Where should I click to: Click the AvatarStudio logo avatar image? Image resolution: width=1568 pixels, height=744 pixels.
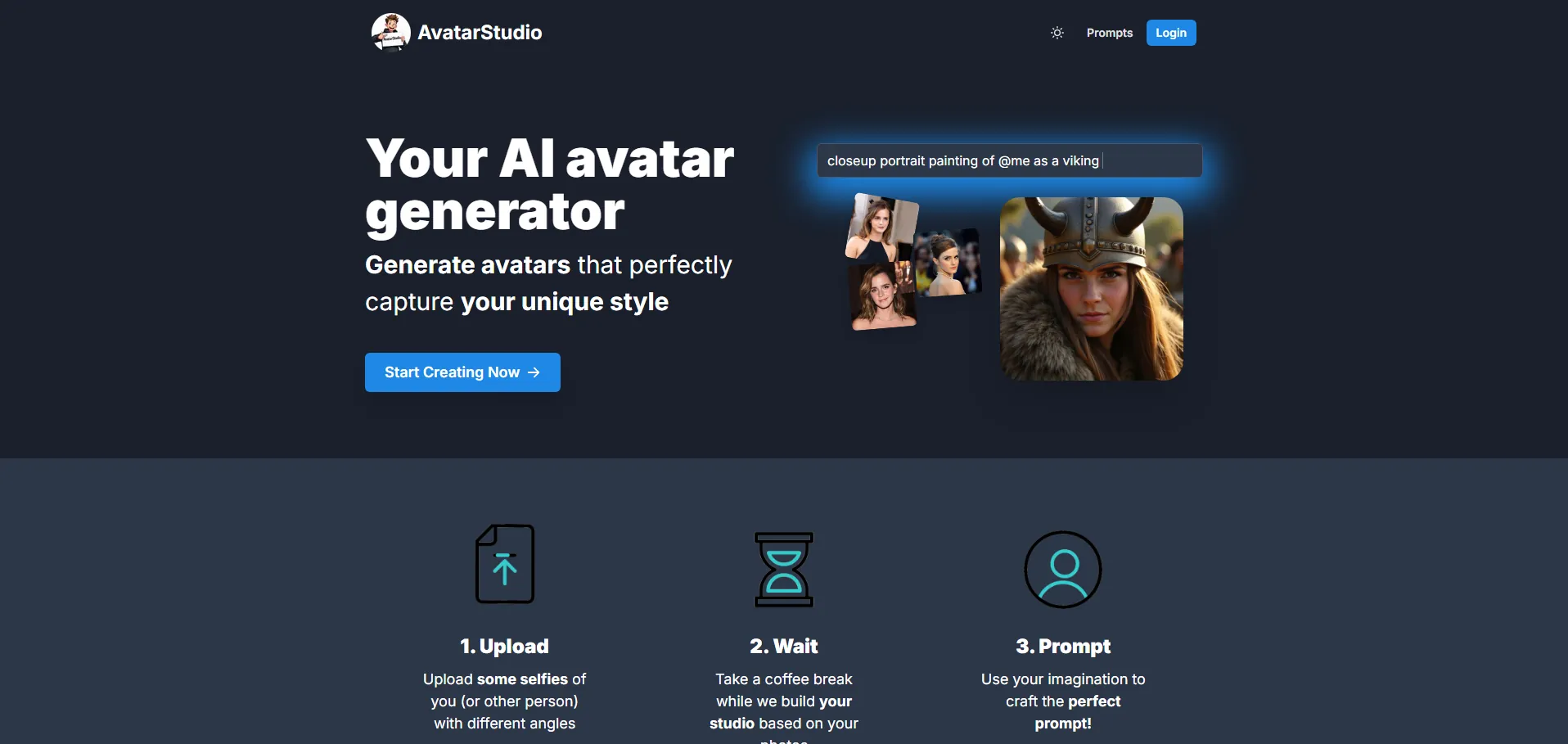click(x=391, y=33)
